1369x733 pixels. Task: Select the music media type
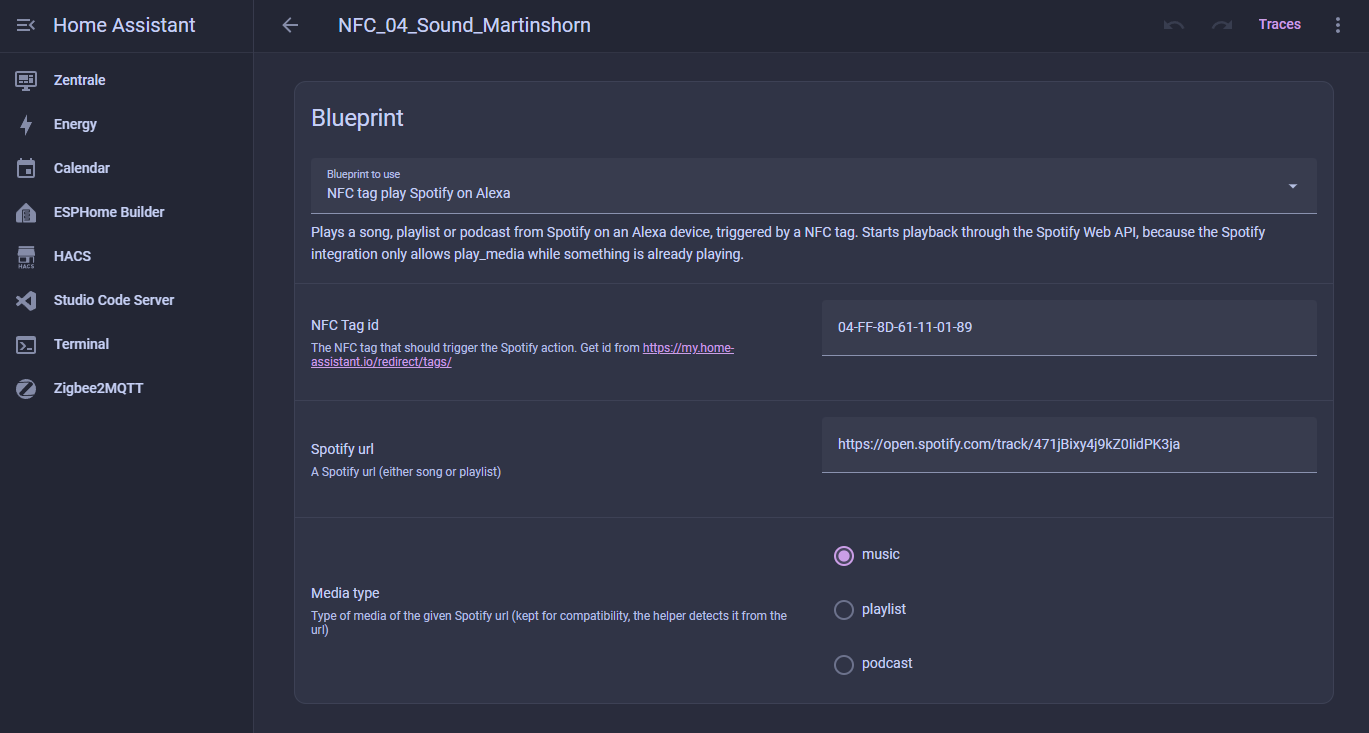pyautogui.click(x=844, y=555)
